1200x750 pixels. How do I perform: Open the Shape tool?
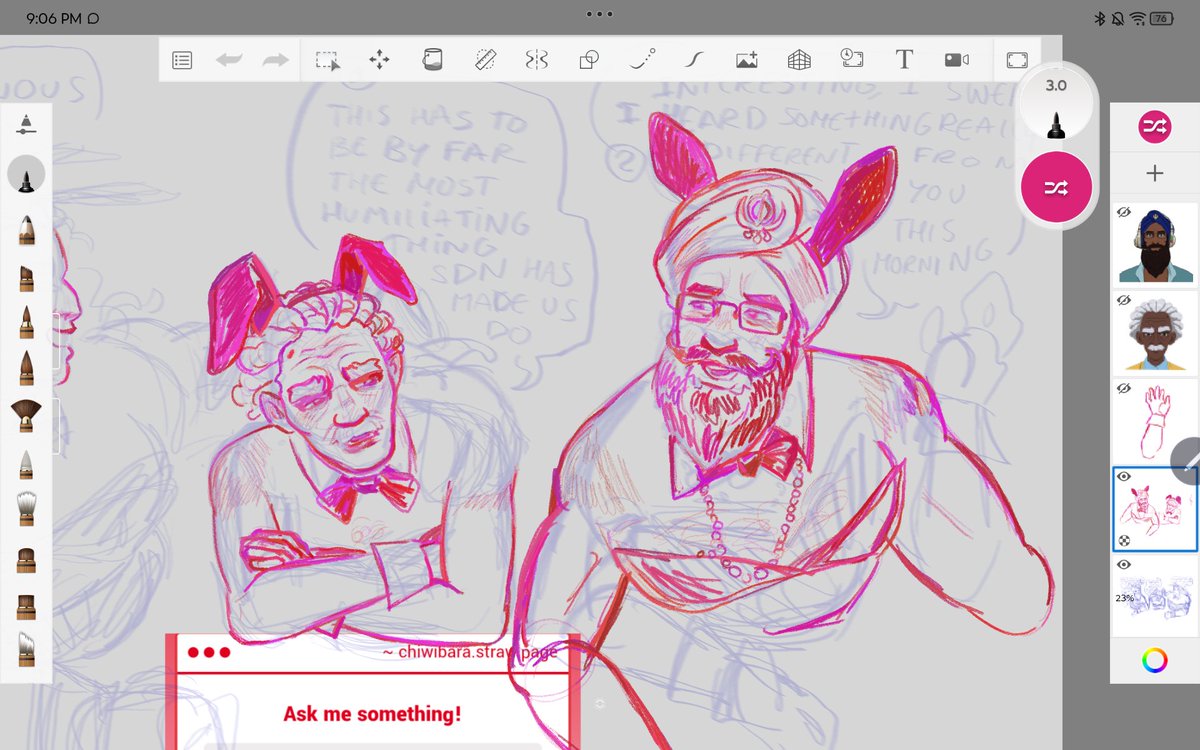coord(589,60)
